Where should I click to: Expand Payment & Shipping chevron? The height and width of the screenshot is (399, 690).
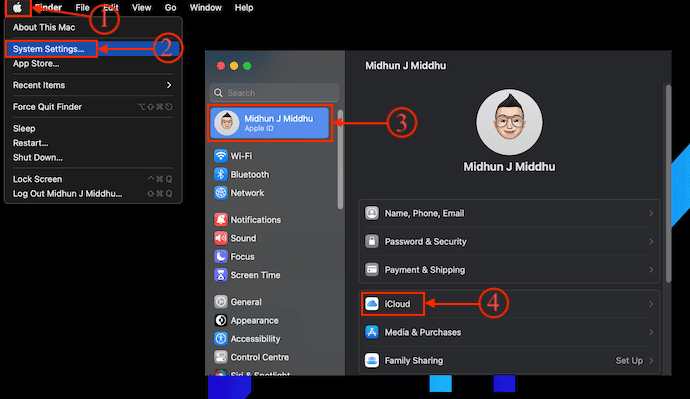(651, 270)
